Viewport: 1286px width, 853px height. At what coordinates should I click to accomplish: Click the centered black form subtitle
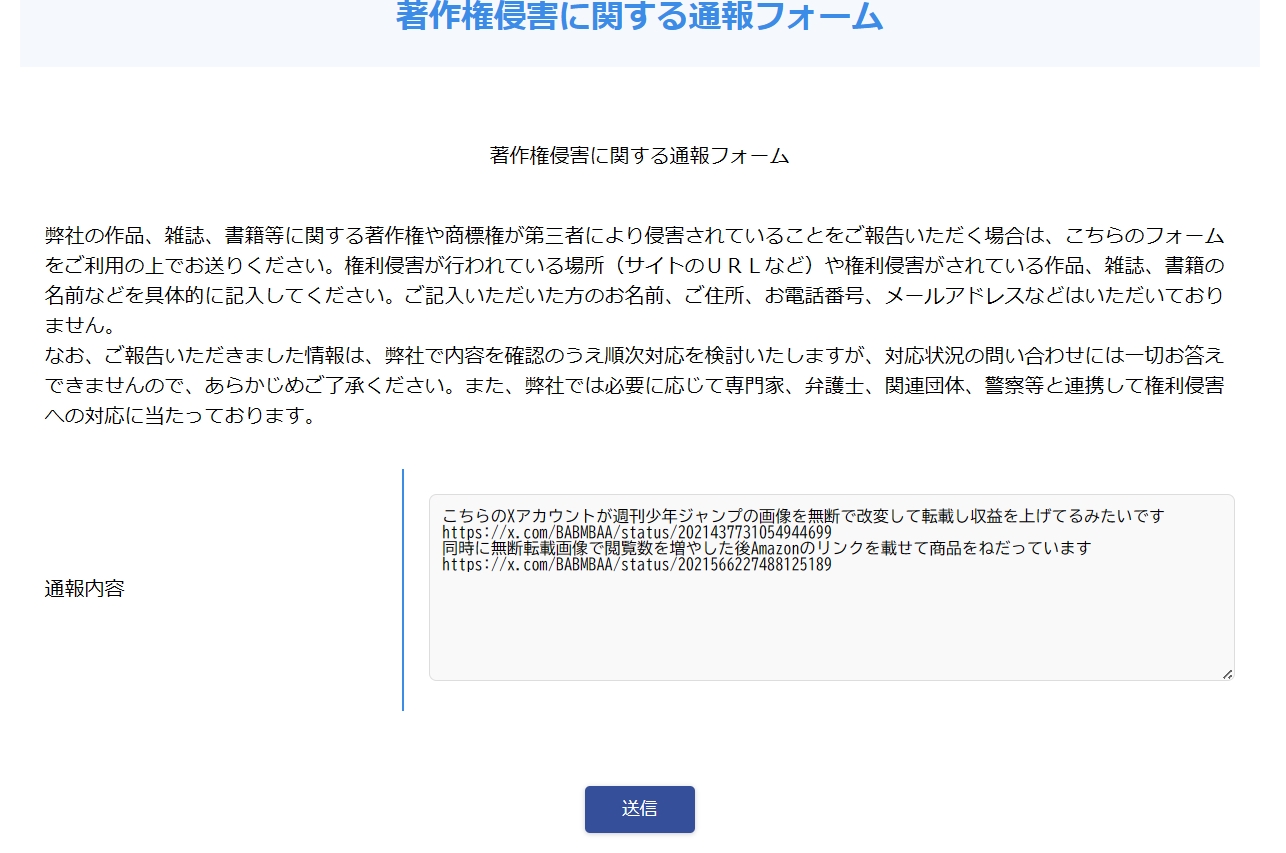pyautogui.click(x=639, y=156)
